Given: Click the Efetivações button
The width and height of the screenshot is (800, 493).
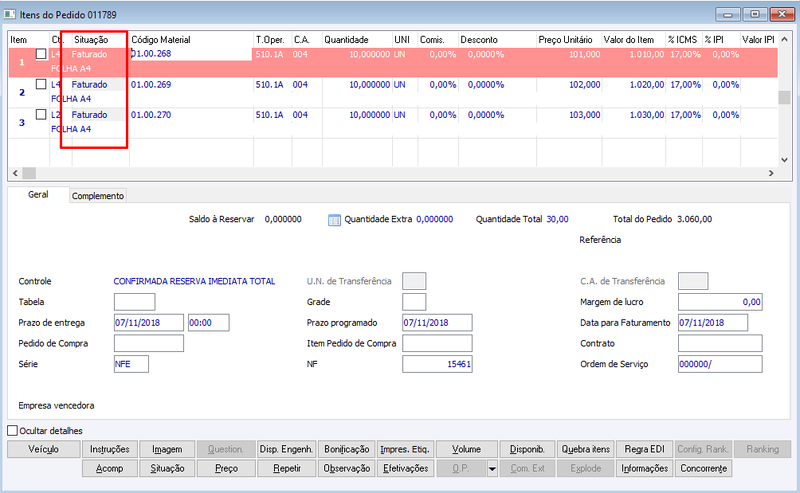Looking at the screenshot, I should tap(406, 469).
